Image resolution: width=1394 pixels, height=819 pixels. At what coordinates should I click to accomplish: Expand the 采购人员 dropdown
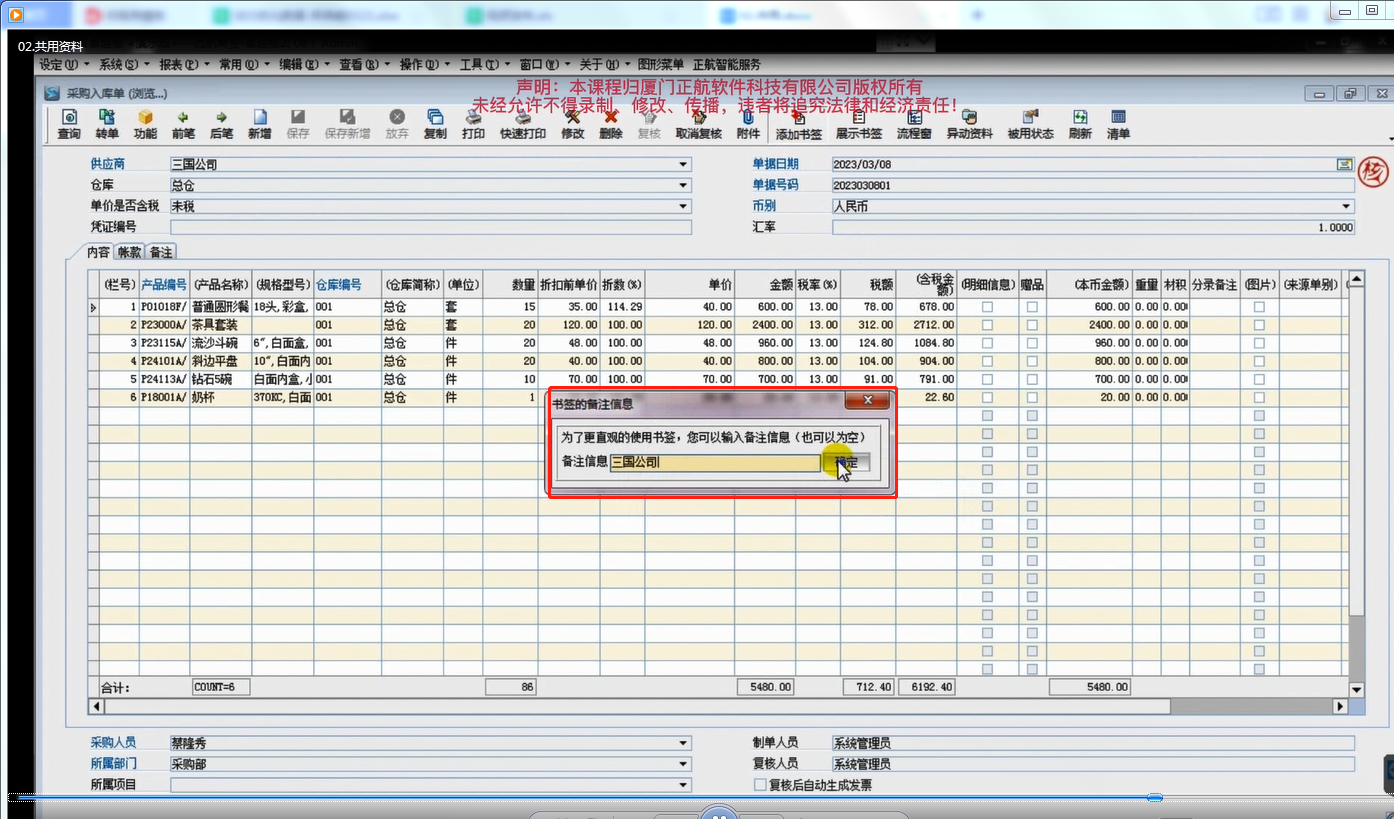pos(683,743)
